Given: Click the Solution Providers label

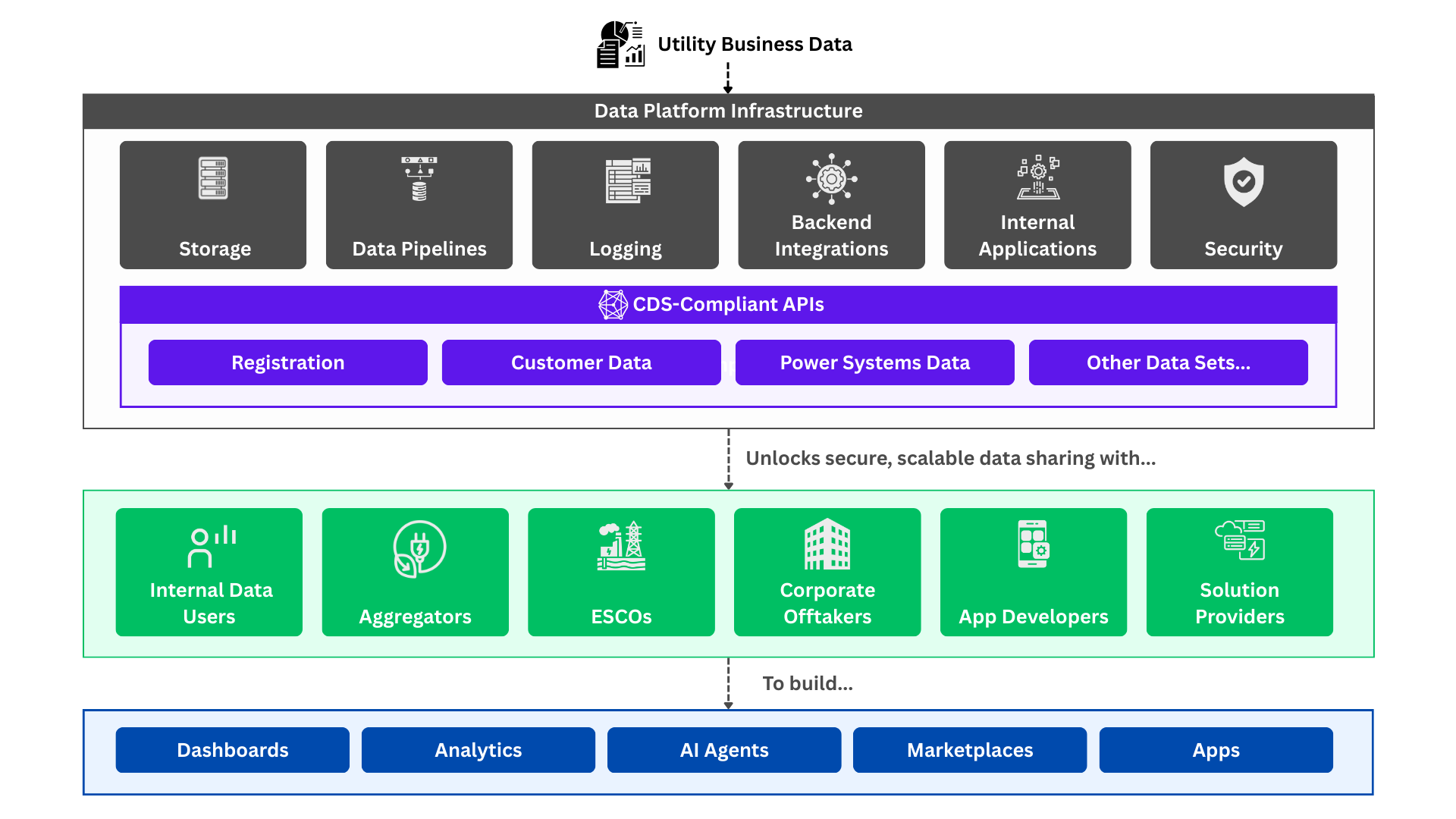Looking at the screenshot, I should [1240, 604].
